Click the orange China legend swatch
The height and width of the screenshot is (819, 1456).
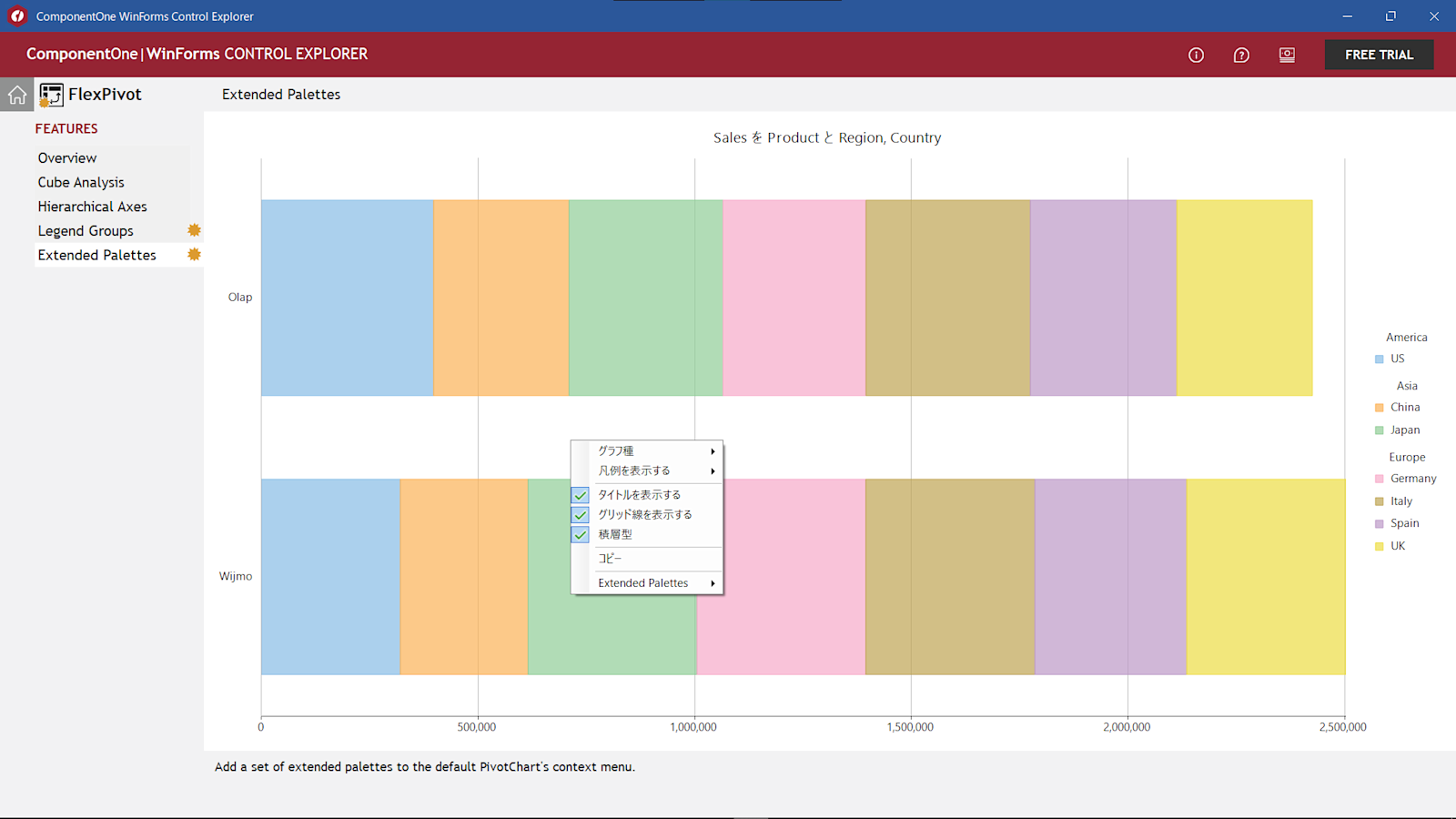click(x=1380, y=408)
